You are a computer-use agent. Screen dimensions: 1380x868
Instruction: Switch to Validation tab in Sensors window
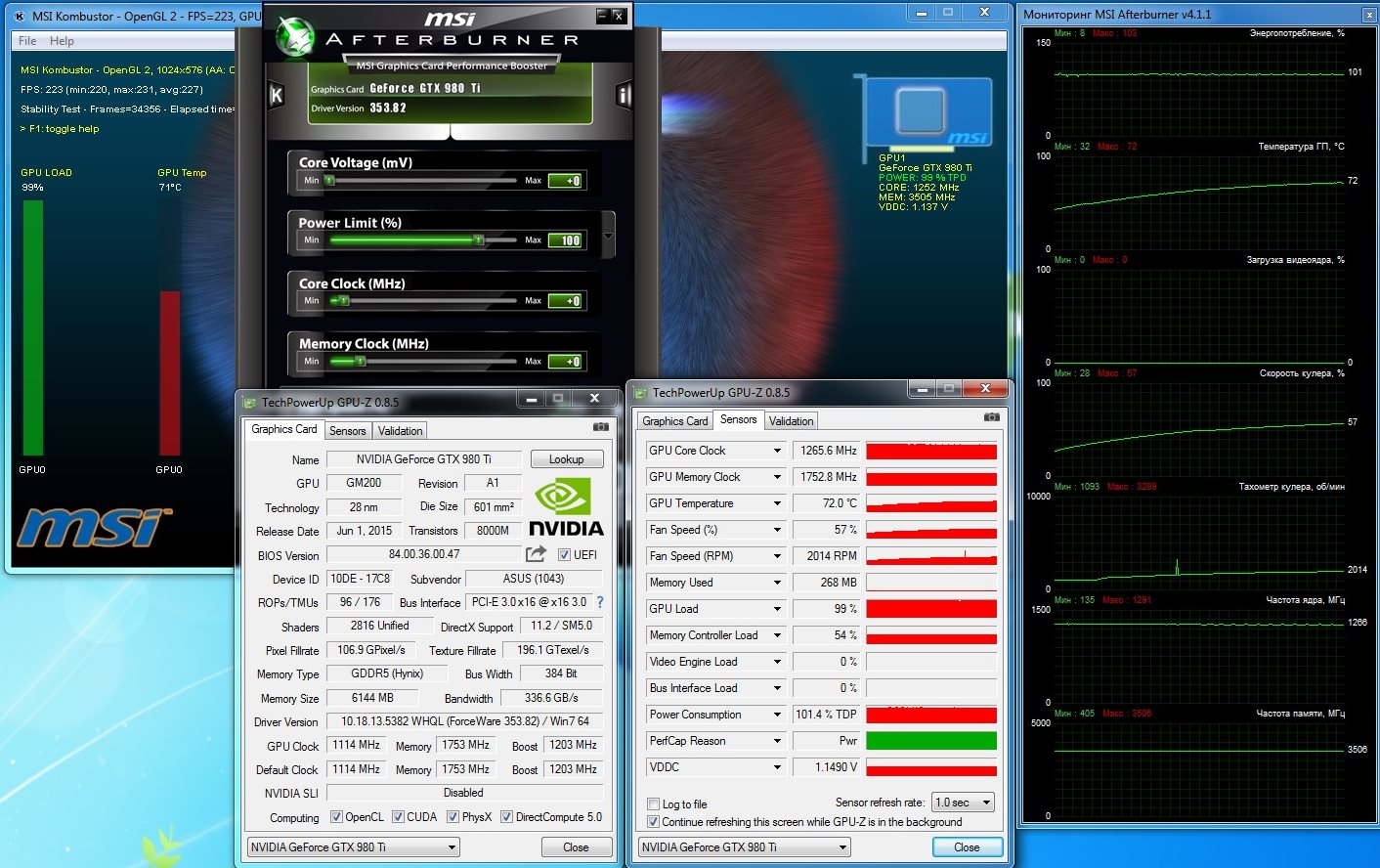[791, 421]
